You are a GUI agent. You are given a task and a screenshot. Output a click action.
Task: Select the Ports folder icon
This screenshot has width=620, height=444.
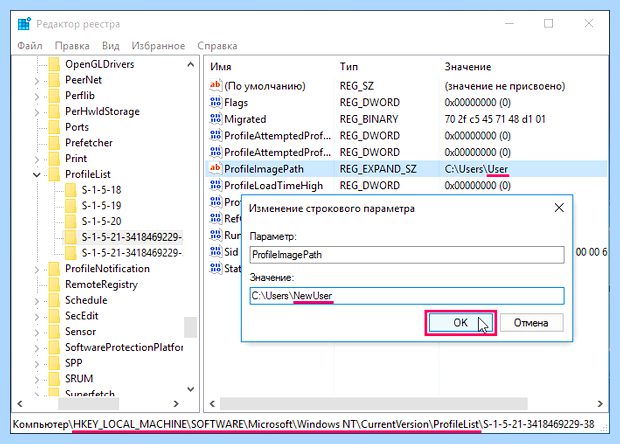point(54,127)
